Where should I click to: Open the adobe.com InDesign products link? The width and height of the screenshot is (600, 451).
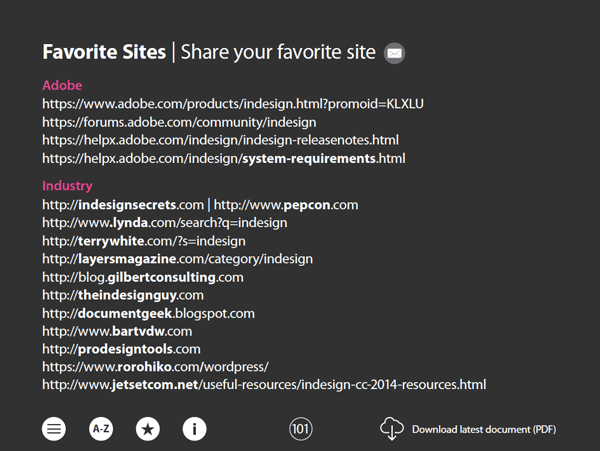(x=233, y=104)
